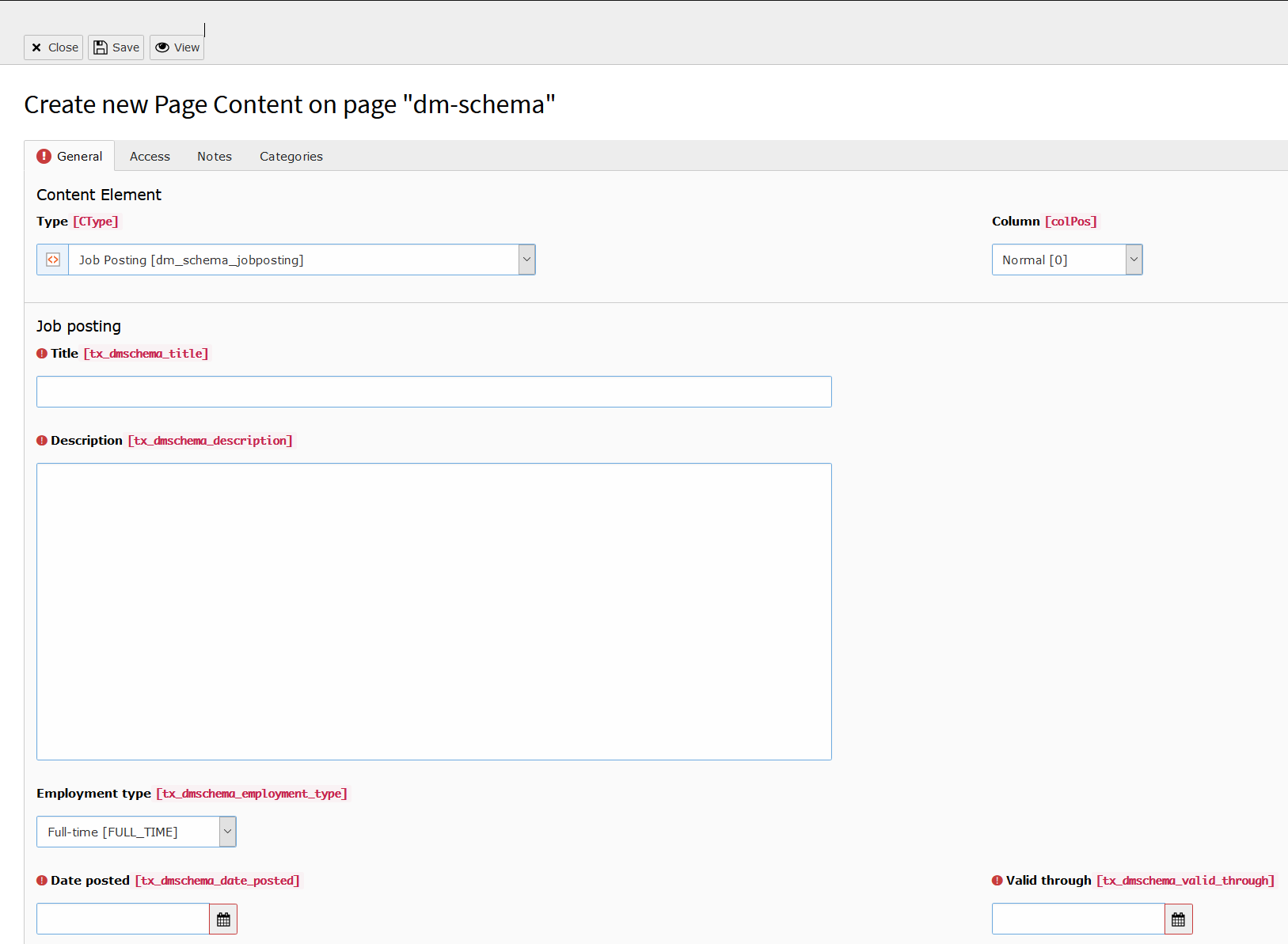Expand the Employment type dropdown
The image size is (1288, 944).
click(136, 832)
